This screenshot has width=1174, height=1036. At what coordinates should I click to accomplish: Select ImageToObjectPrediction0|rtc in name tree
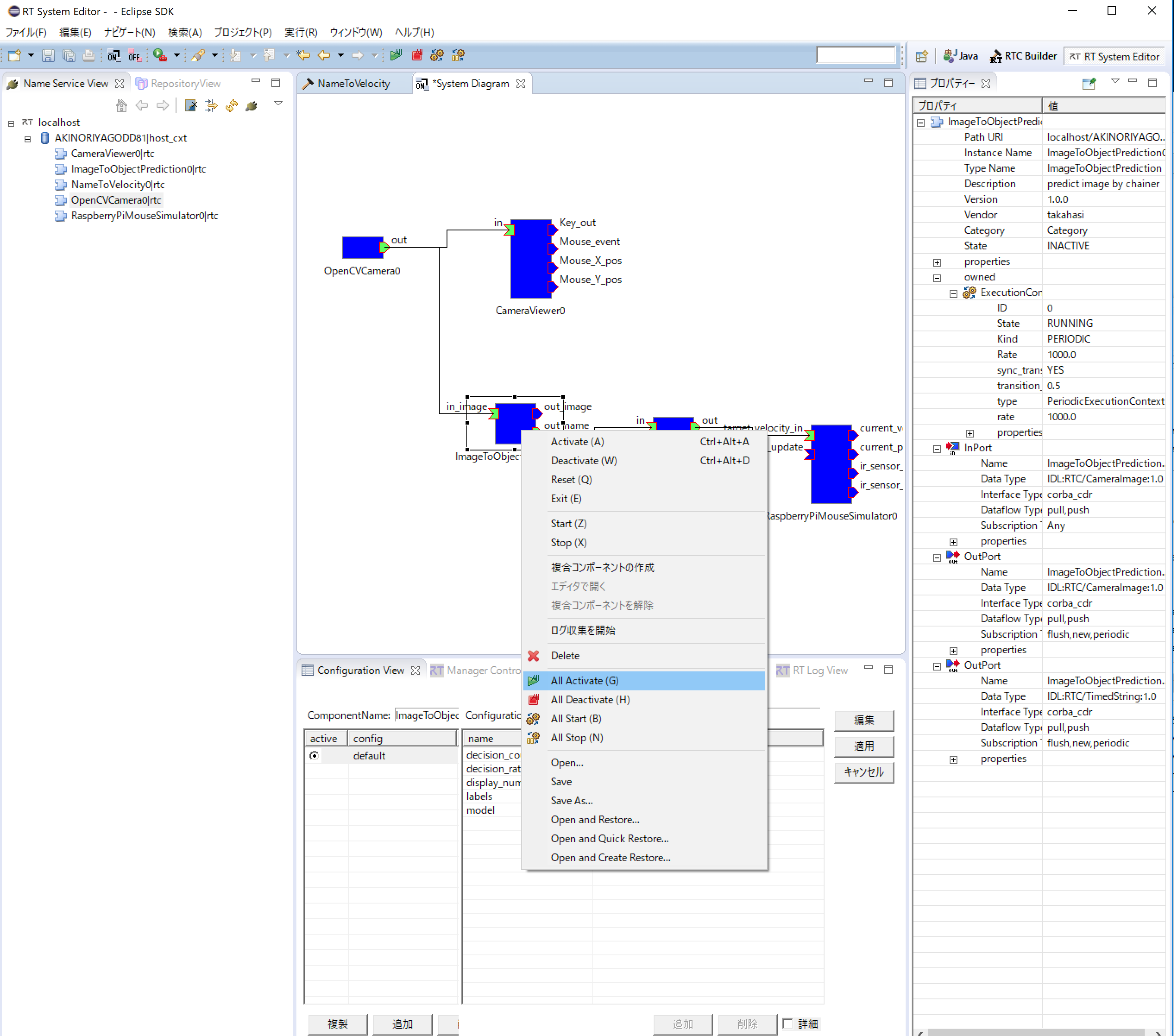coord(138,169)
